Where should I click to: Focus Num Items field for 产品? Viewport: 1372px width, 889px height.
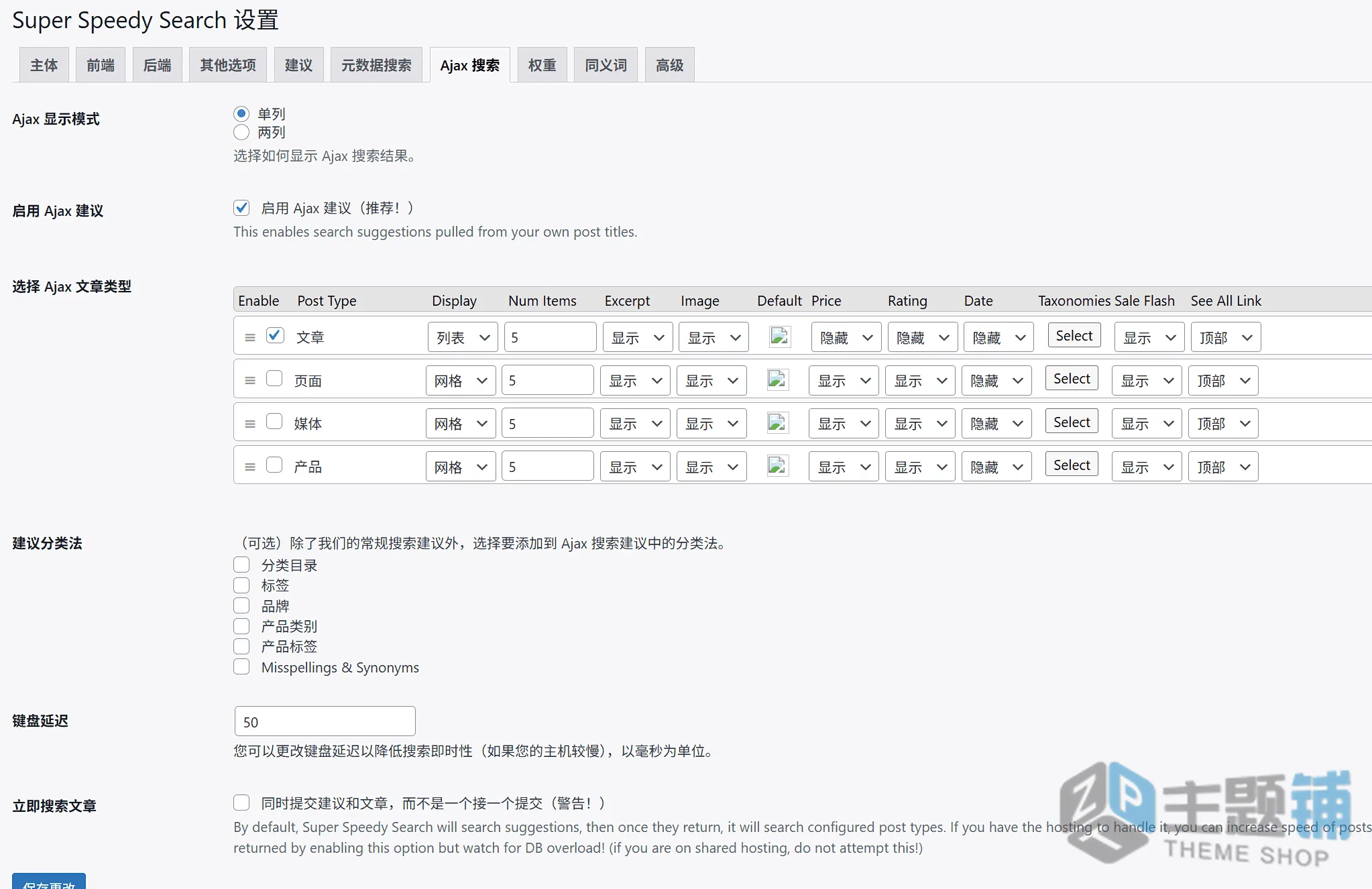tap(548, 467)
